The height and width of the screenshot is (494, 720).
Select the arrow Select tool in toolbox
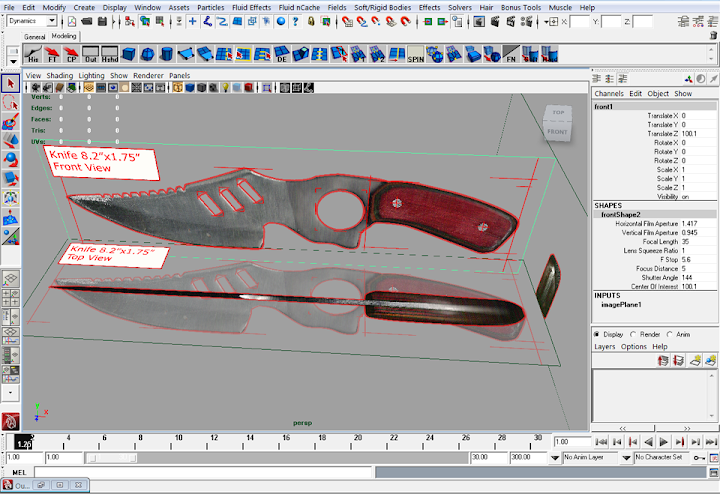point(10,83)
